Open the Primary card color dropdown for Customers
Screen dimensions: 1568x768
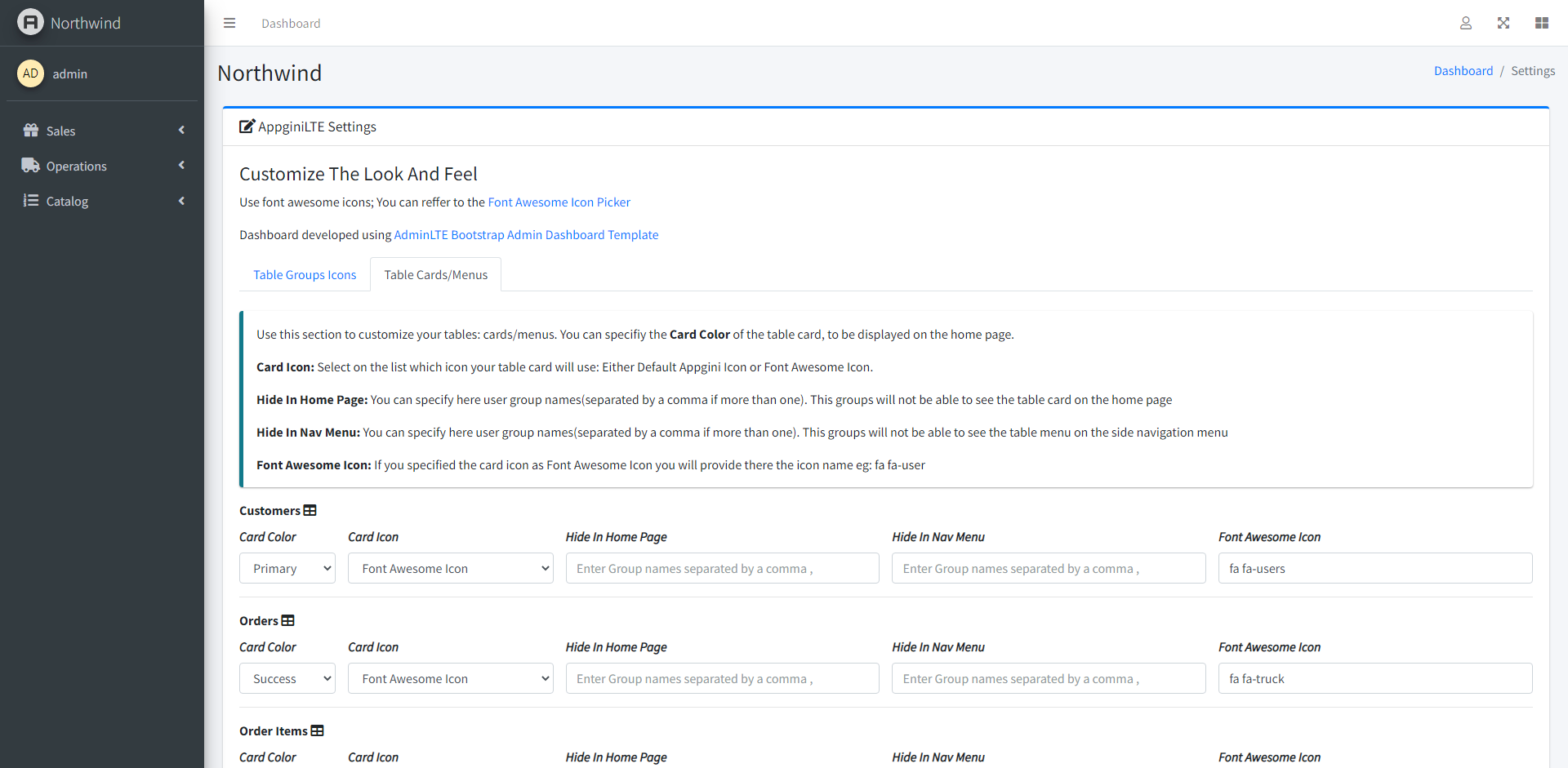(287, 568)
